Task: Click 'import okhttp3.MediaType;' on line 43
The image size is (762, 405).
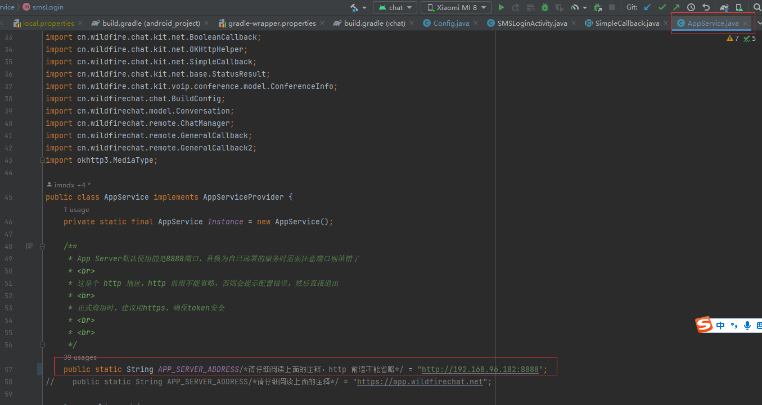Action: [x=102, y=160]
